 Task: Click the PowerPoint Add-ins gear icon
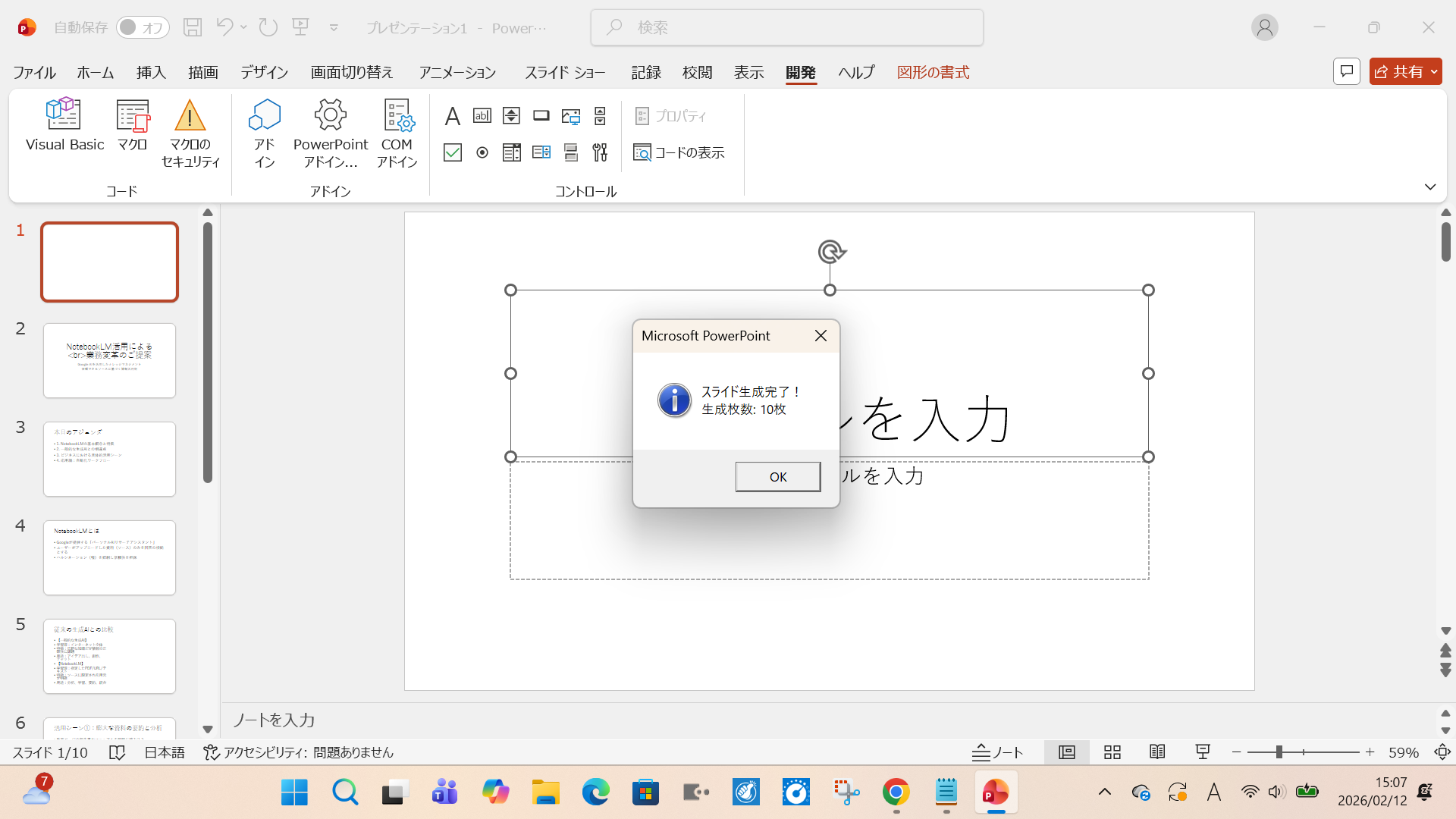coord(330,116)
